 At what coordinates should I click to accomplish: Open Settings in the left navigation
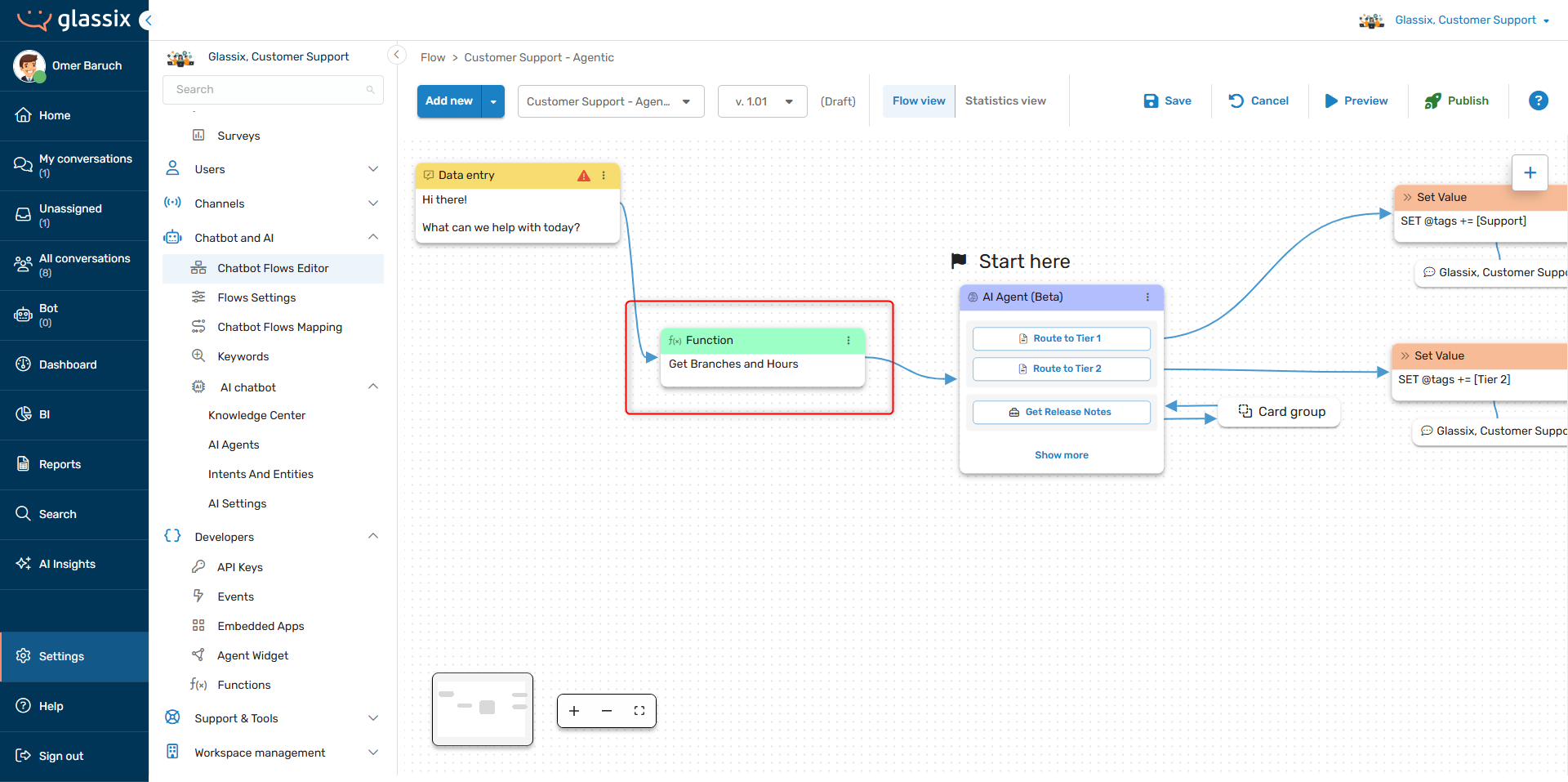pos(74,656)
